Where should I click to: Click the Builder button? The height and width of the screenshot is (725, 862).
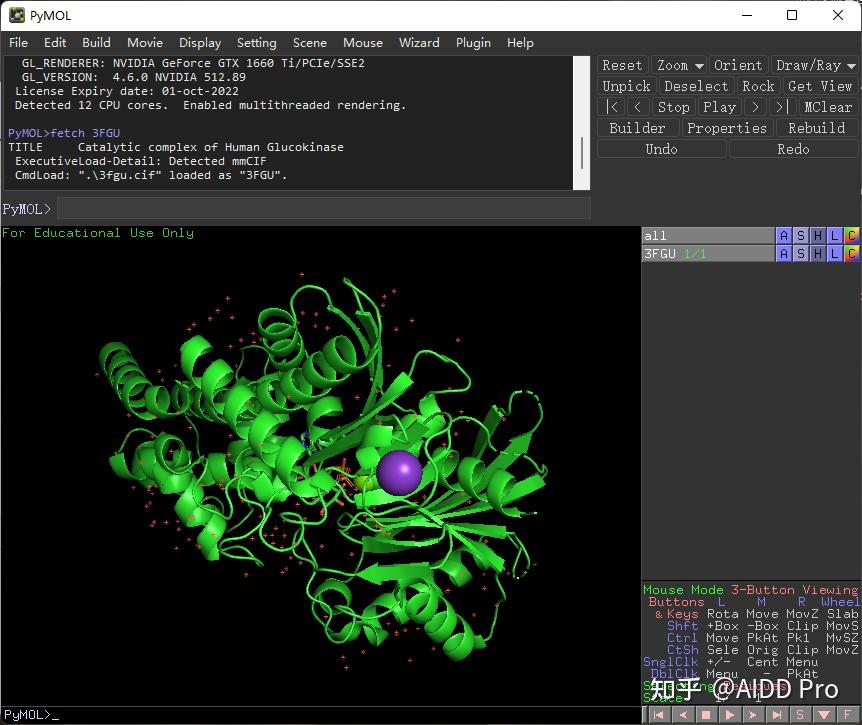tap(637, 128)
